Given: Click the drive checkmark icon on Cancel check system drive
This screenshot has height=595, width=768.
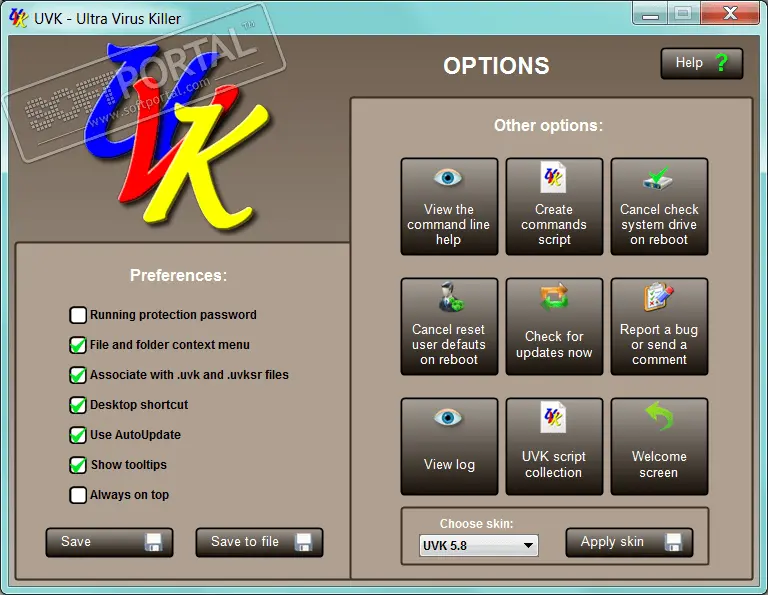Looking at the screenshot, I should pyautogui.click(x=658, y=178).
